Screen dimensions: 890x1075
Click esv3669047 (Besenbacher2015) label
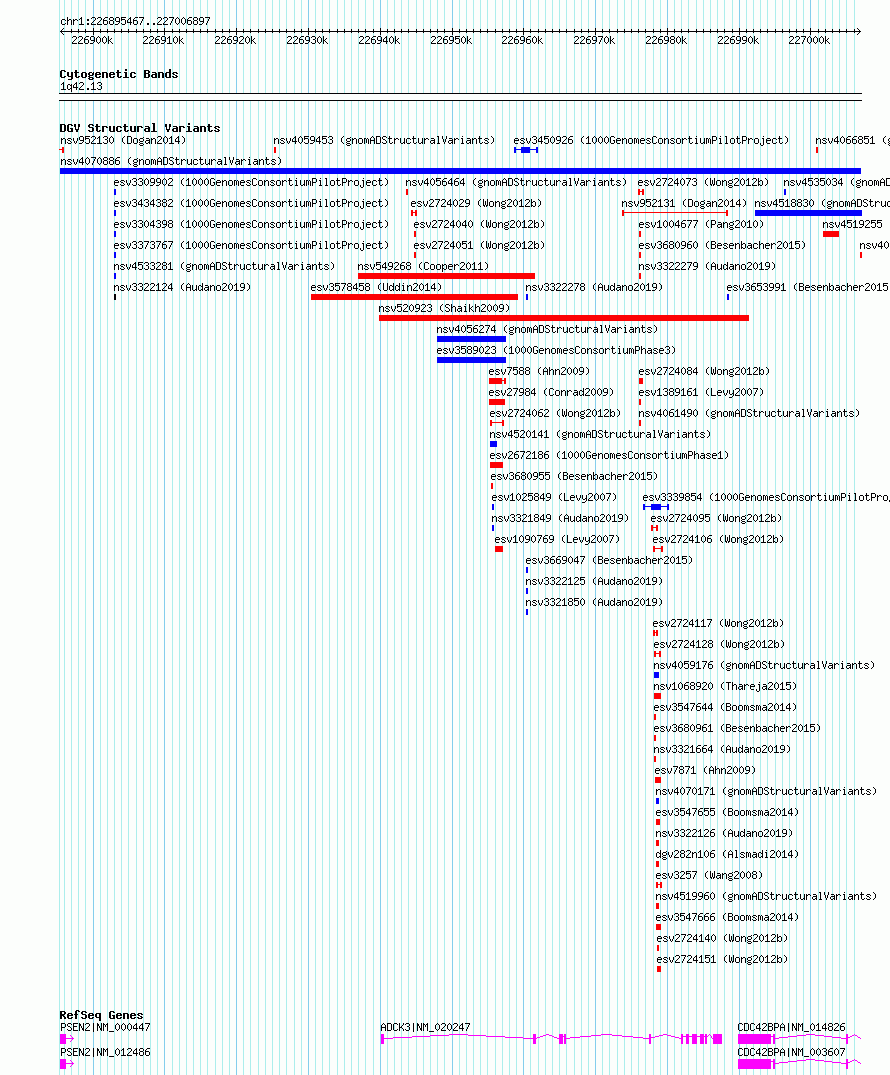[x=609, y=560]
